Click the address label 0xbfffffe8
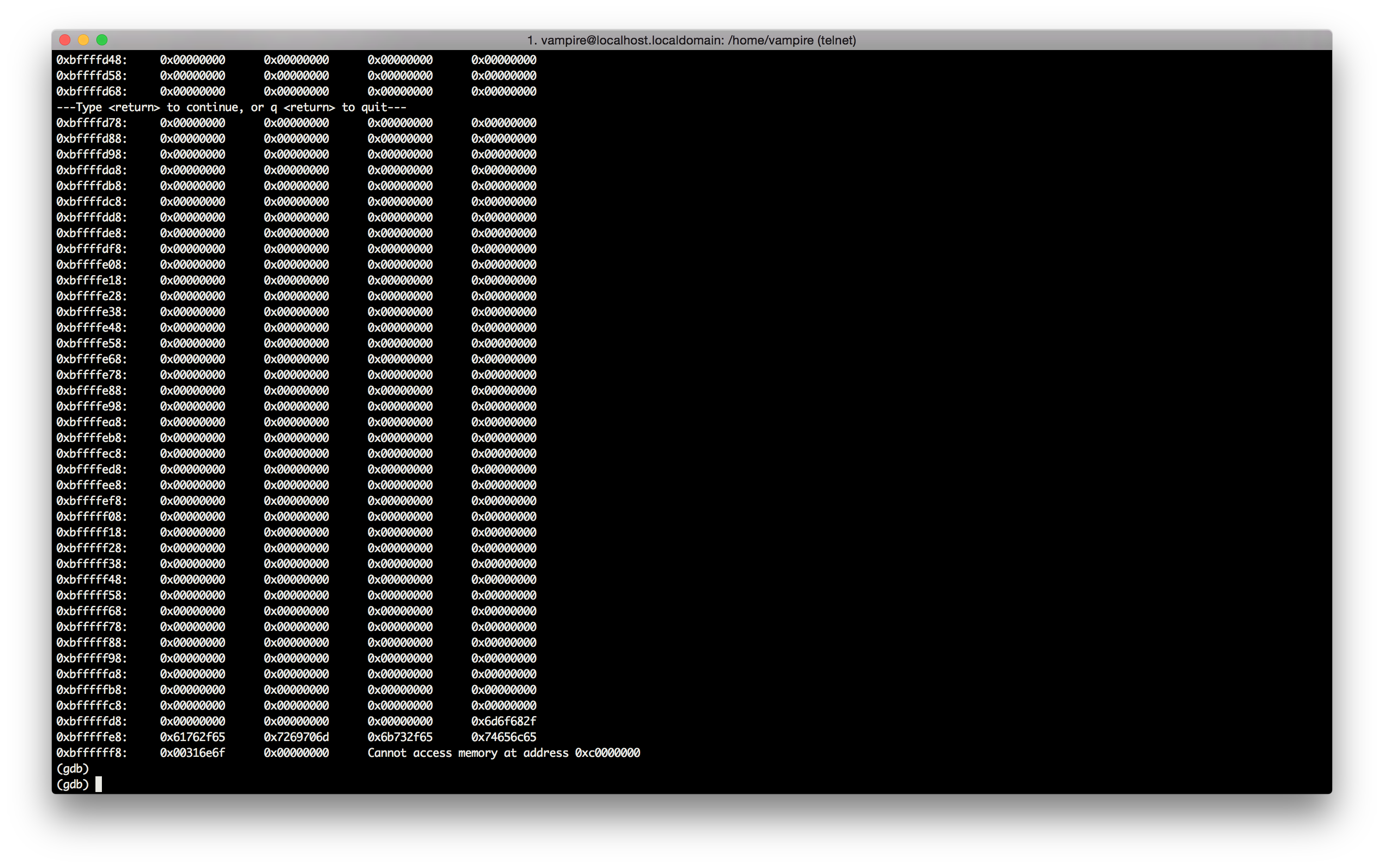This screenshot has height=868, width=1384. click(91, 737)
